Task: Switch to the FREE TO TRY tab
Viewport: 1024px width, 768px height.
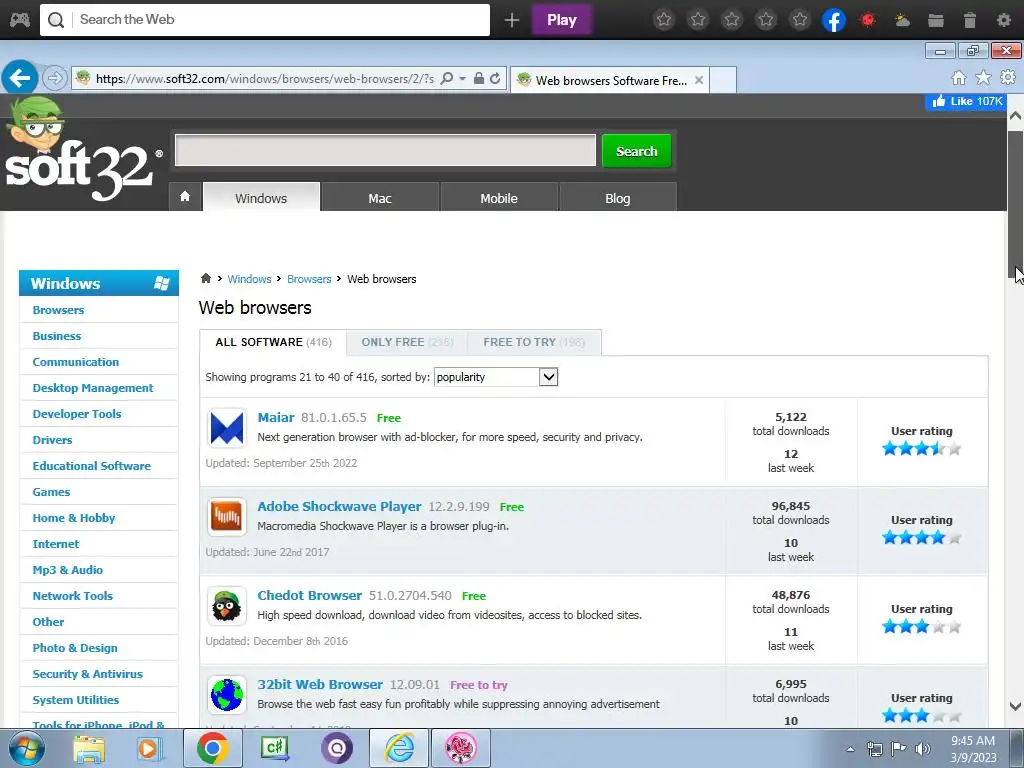Action: tap(534, 342)
